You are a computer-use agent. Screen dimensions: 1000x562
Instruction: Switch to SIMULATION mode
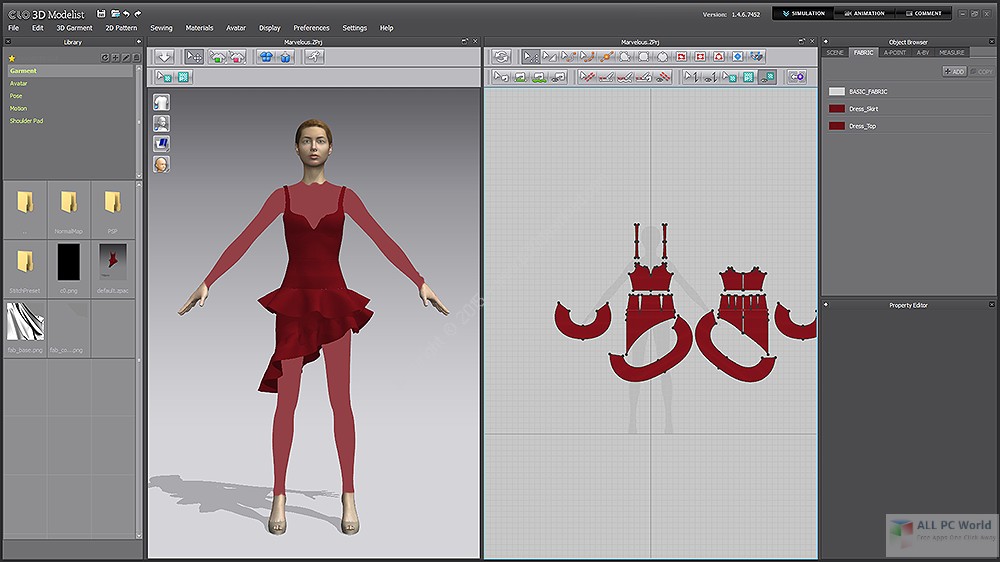(x=804, y=13)
